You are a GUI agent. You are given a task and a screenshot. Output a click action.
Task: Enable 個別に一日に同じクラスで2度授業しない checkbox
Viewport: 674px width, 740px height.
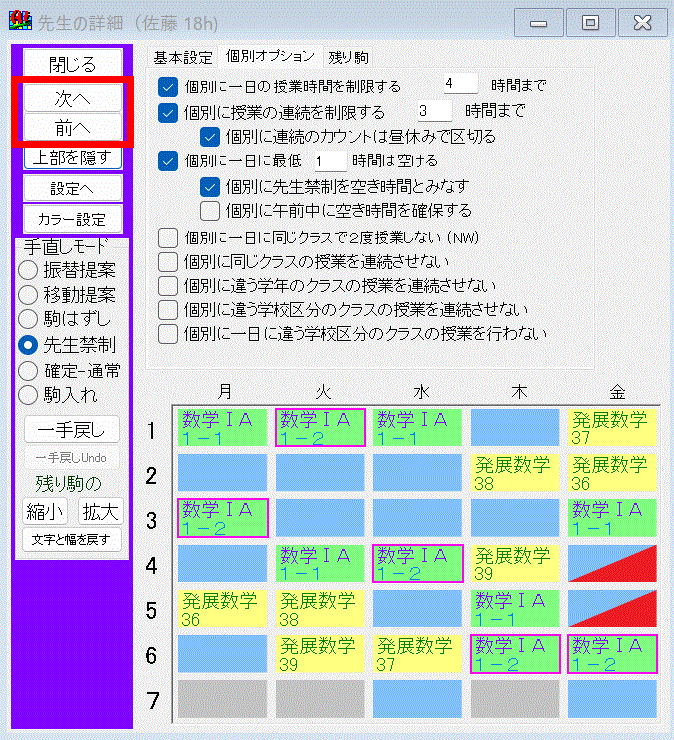(x=168, y=238)
